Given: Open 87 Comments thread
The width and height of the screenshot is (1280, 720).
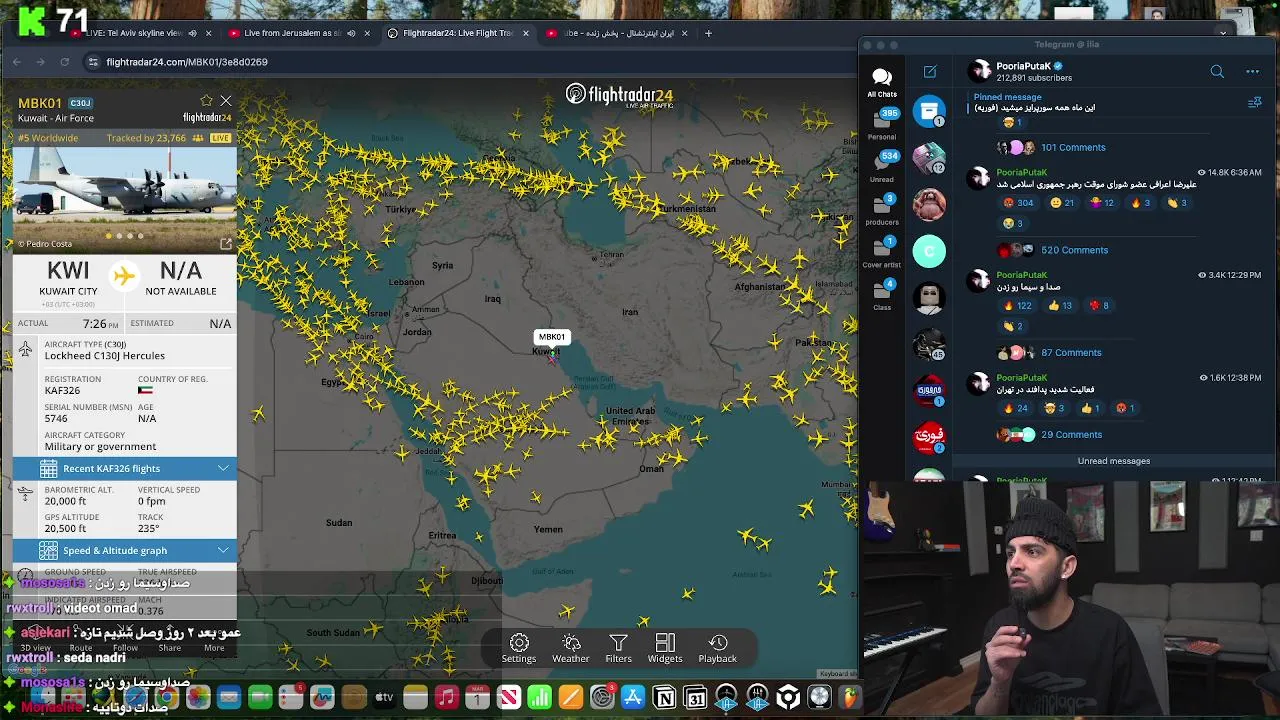Looking at the screenshot, I should (x=1071, y=352).
